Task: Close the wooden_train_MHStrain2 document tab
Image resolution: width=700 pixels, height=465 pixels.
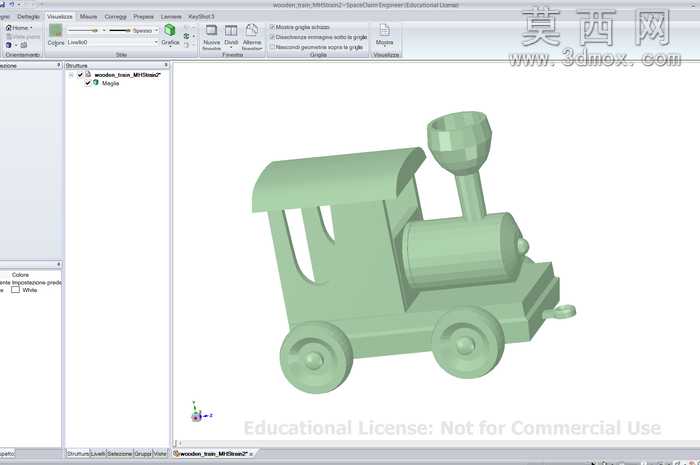Action: pyautogui.click(x=251, y=454)
